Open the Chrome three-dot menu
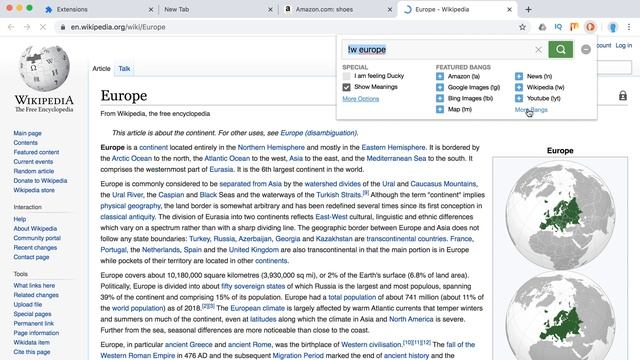This screenshot has width=640, height=360. click(x=629, y=27)
